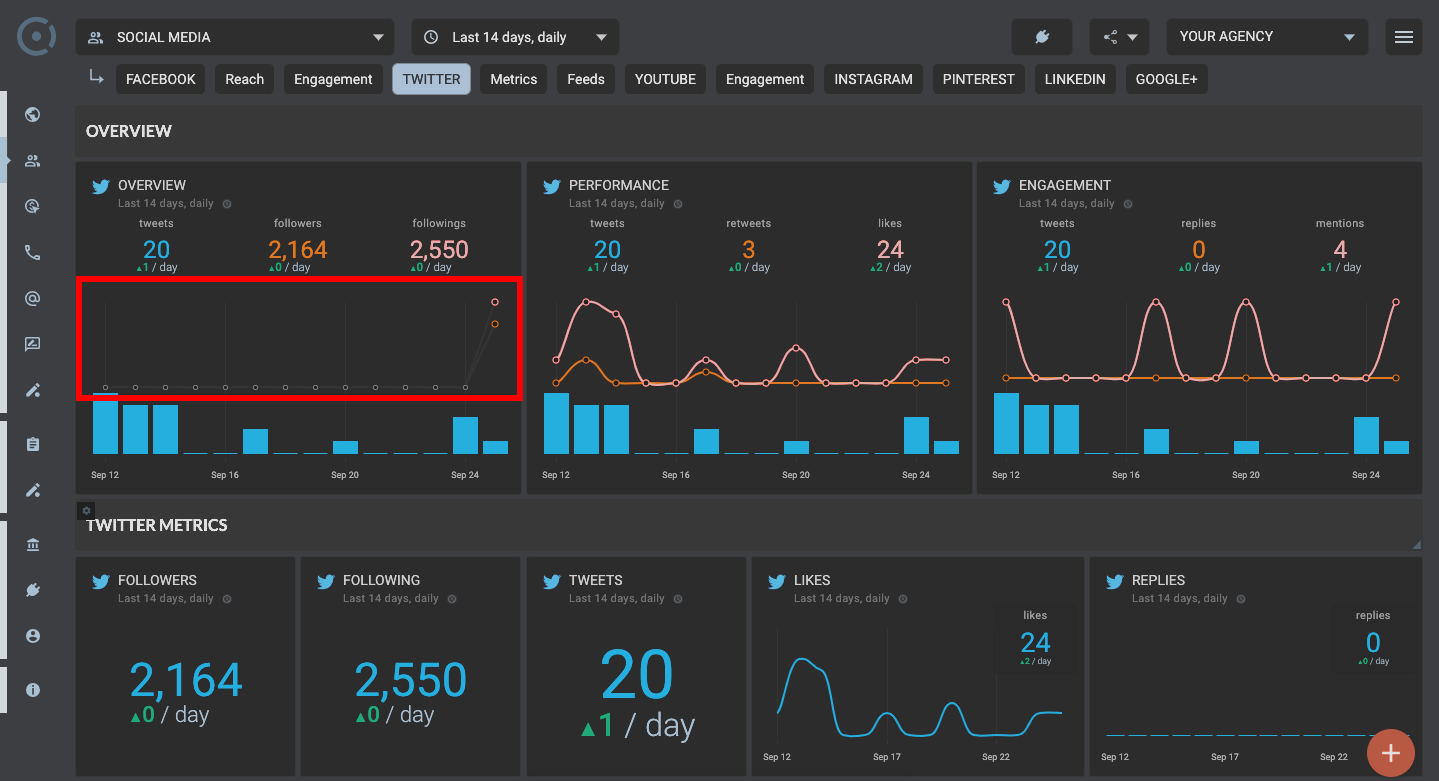Switch to the FACEBOOK tab
Image resolution: width=1439 pixels, height=781 pixels.
click(161, 79)
